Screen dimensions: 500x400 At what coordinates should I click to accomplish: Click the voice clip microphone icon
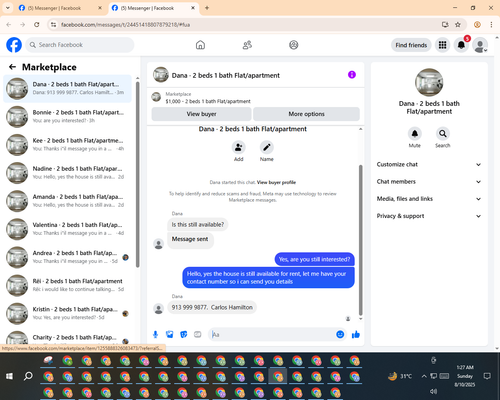click(155, 334)
